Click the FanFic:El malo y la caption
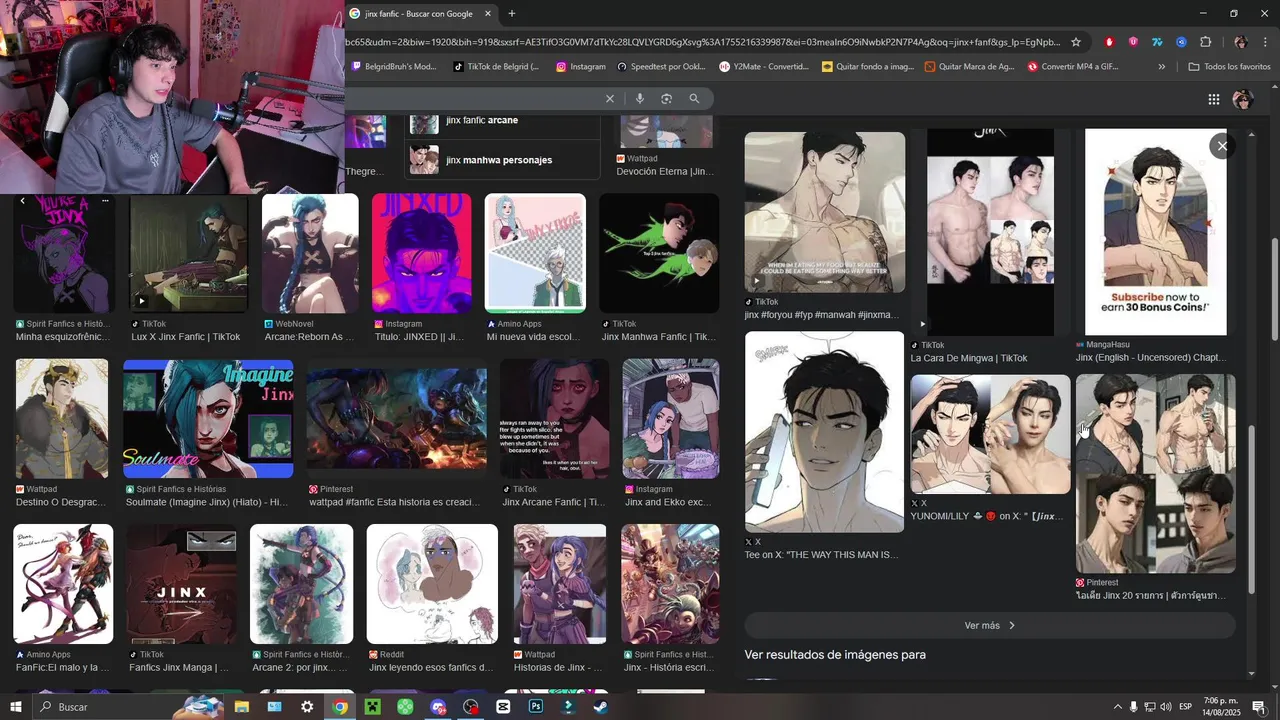 tap(62, 667)
